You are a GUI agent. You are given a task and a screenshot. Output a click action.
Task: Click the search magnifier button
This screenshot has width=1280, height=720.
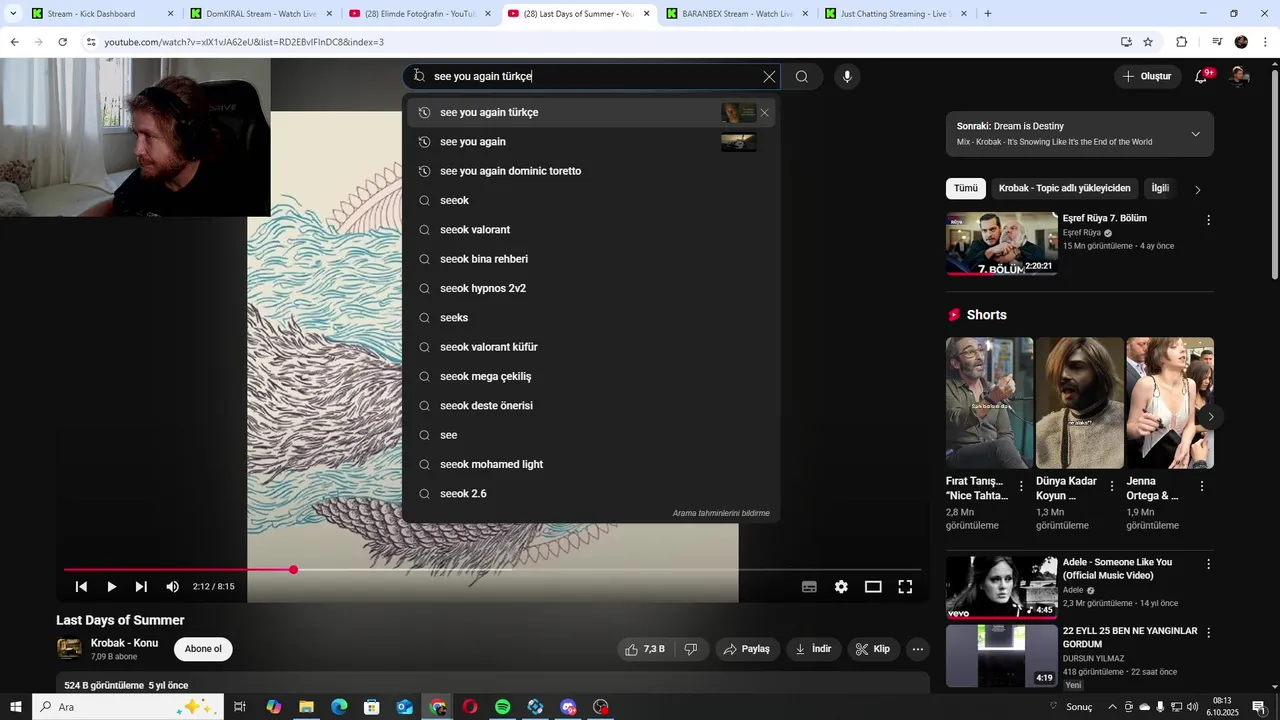point(802,77)
